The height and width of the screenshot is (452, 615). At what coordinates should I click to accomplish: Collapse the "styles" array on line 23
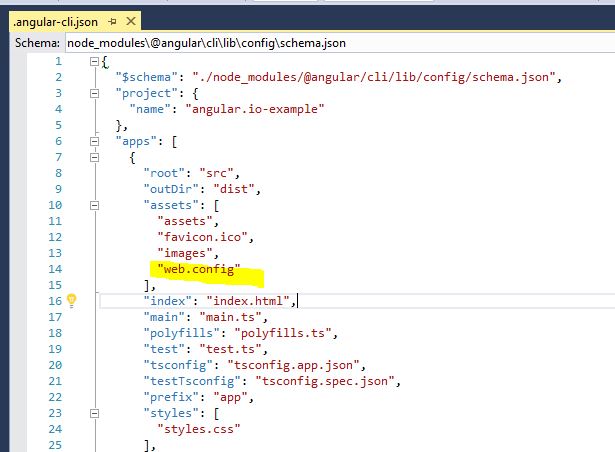pyautogui.click(x=94, y=413)
